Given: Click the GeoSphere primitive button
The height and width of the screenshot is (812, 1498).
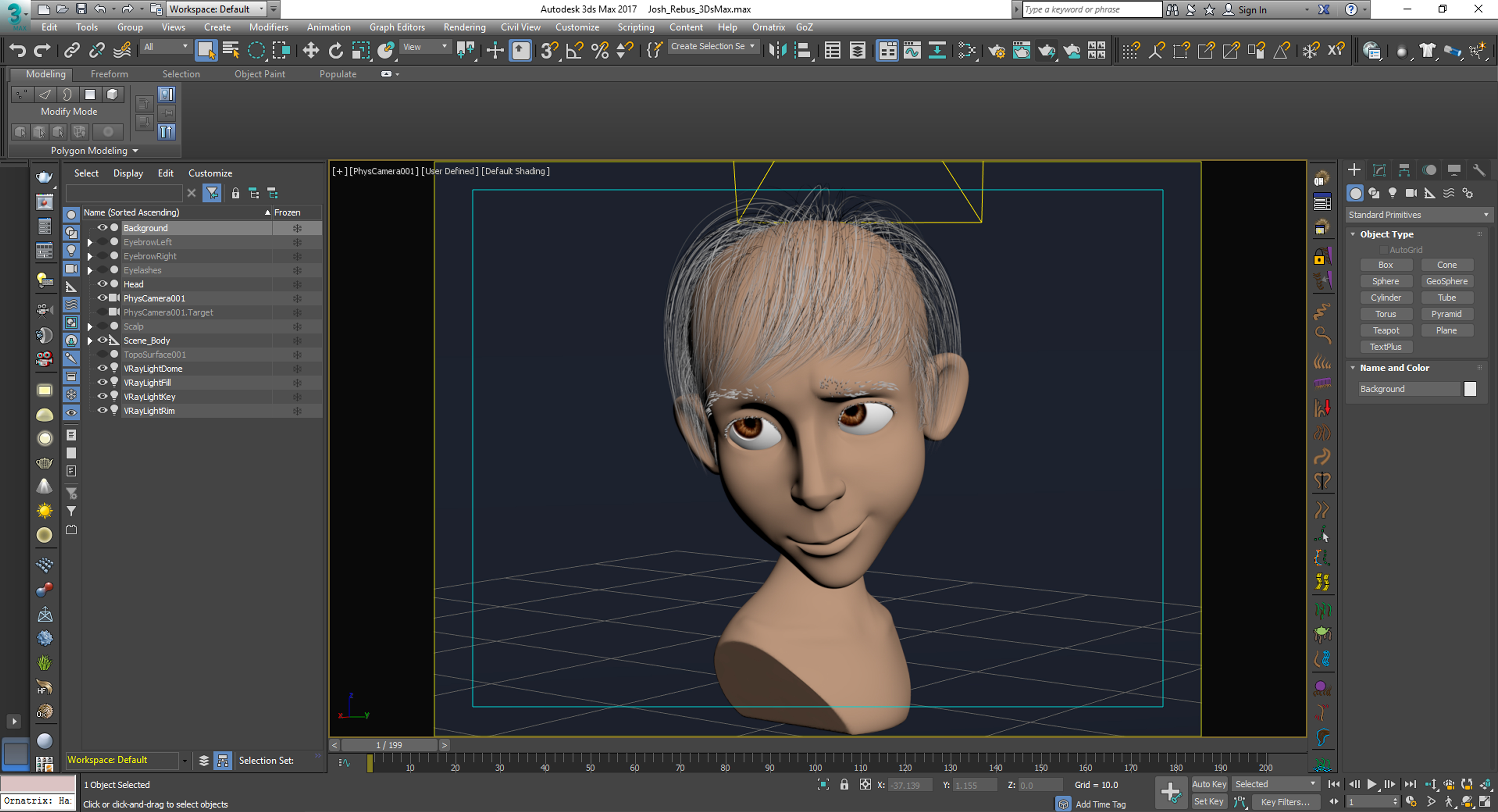Looking at the screenshot, I should pyautogui.click(x=1447, y=281).
